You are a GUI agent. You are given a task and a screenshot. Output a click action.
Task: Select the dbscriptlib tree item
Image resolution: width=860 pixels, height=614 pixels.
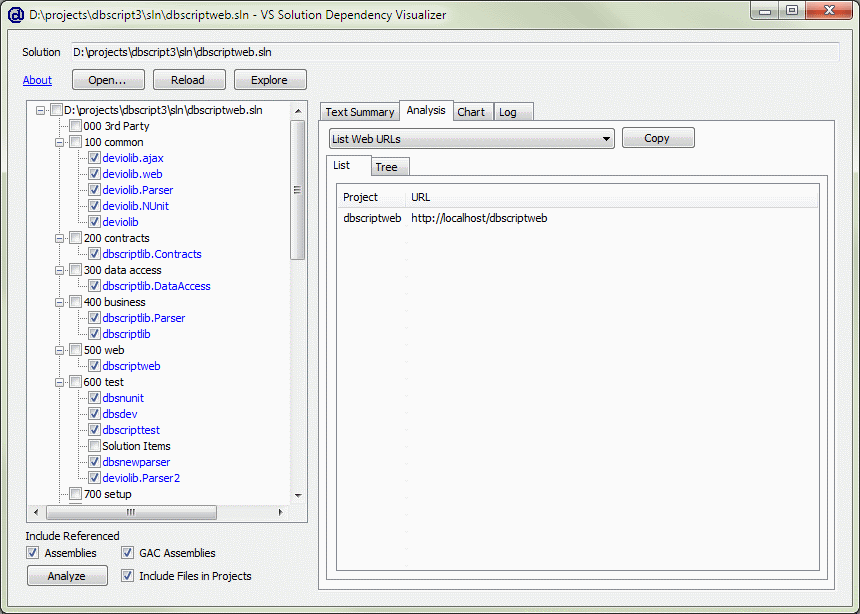pyautogui.click(x=126, y=334)
